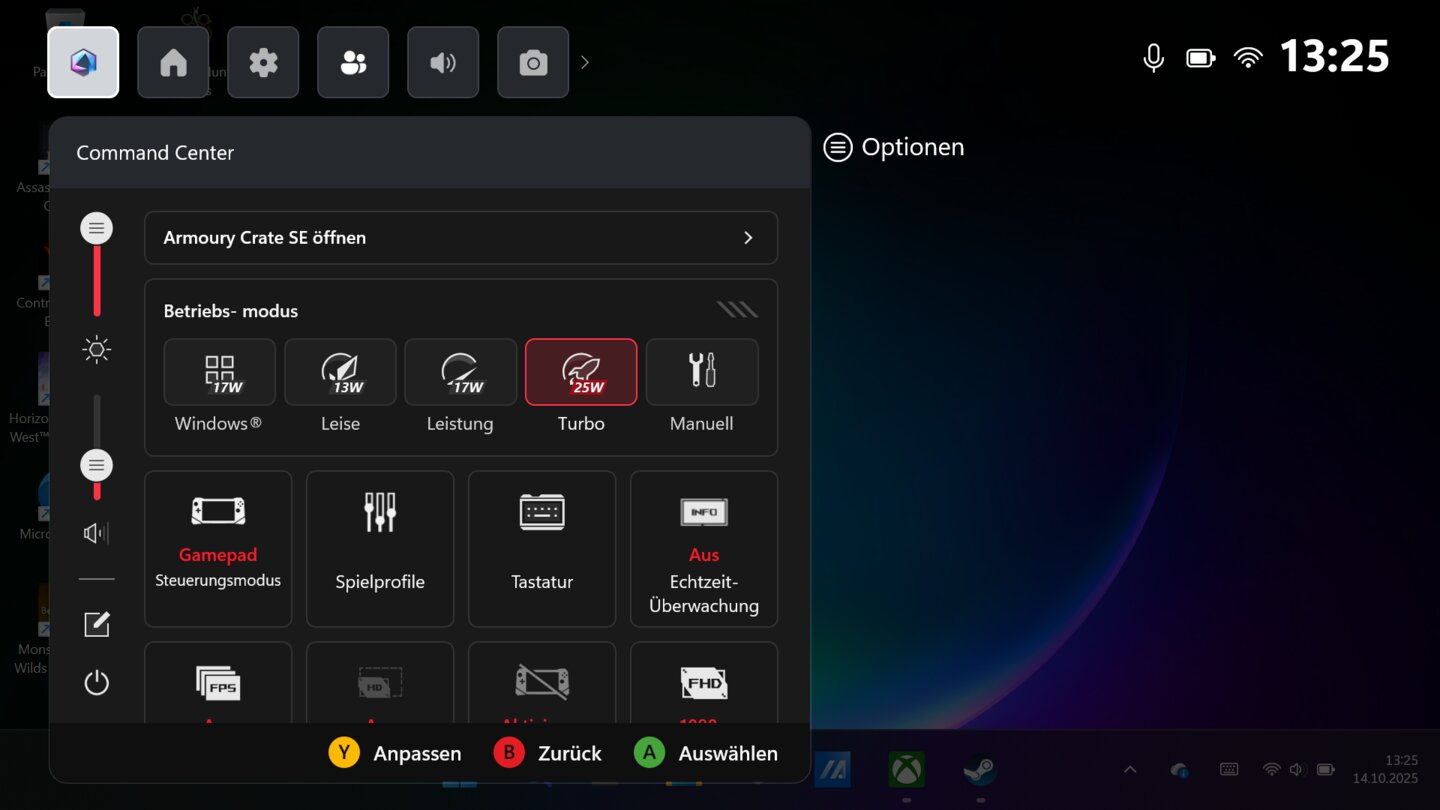Screen dimensions: 1440x810
Task: Open the Spielprofile tile
Action: pyautogui.click(x=380, y=549)
